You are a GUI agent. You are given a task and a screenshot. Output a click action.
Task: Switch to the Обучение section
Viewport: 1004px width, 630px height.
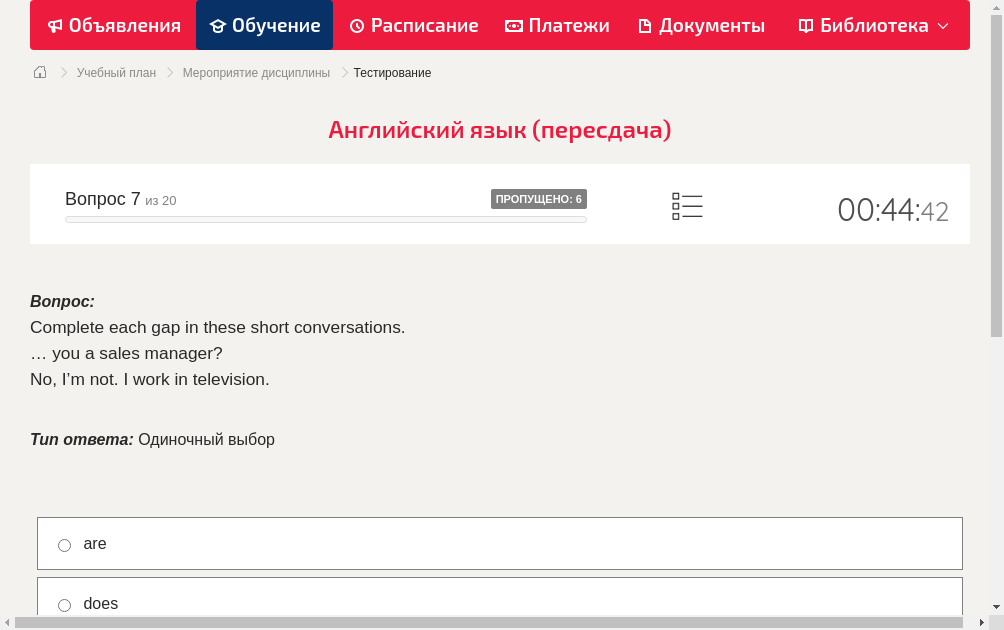click(x=274, y=25)
